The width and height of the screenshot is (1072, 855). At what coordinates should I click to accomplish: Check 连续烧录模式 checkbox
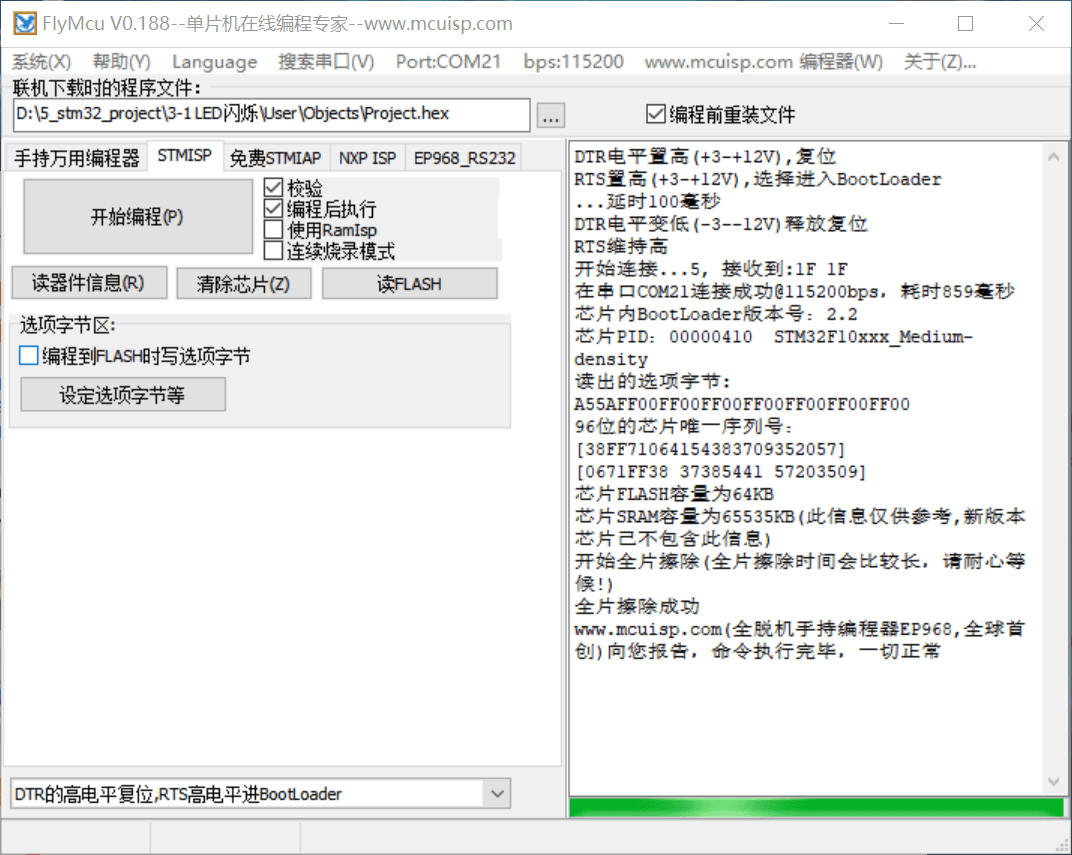pos(273,251)
